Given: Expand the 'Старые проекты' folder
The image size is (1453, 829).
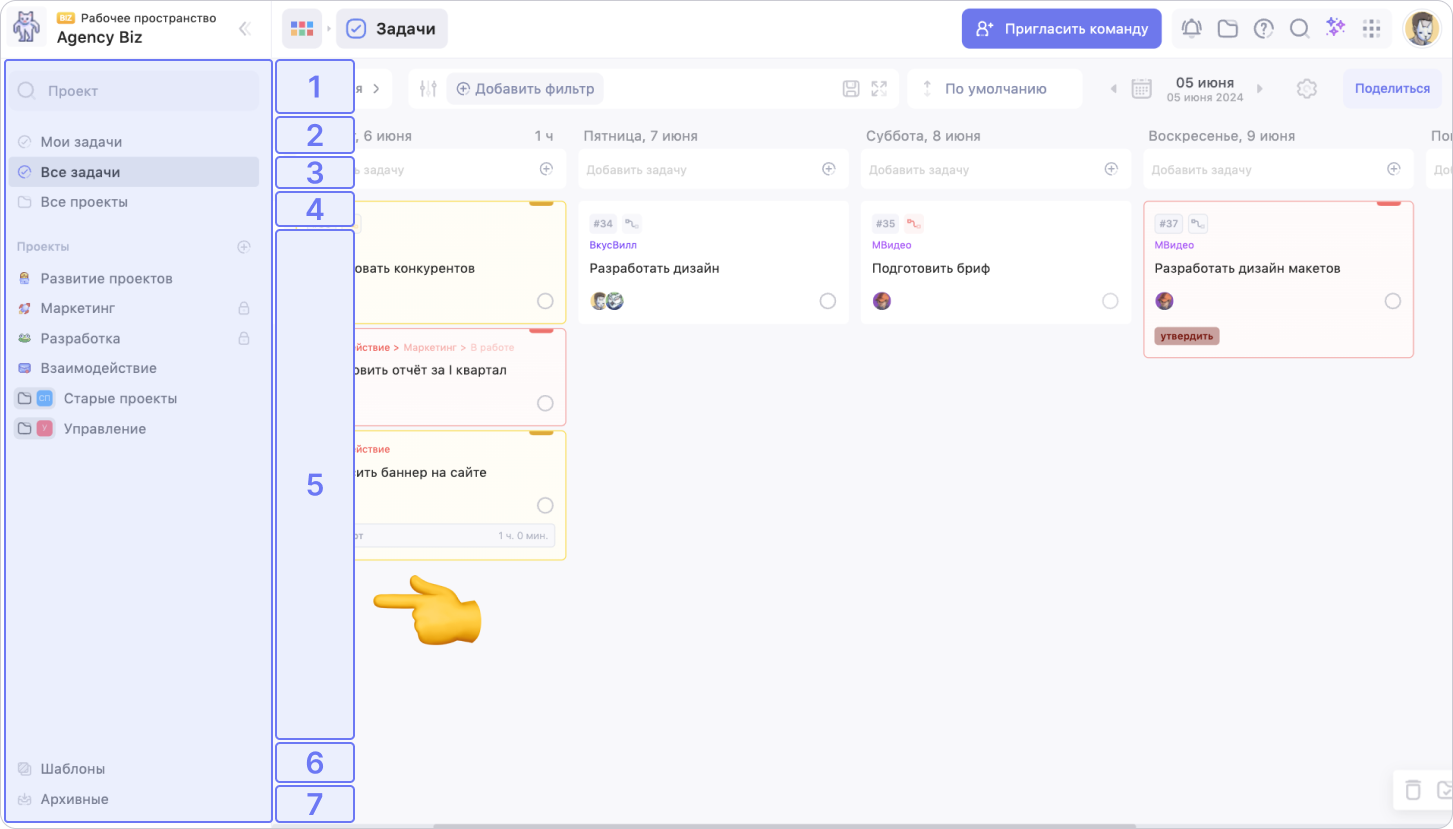Looking at the screenshot, I should coord(25,398).
